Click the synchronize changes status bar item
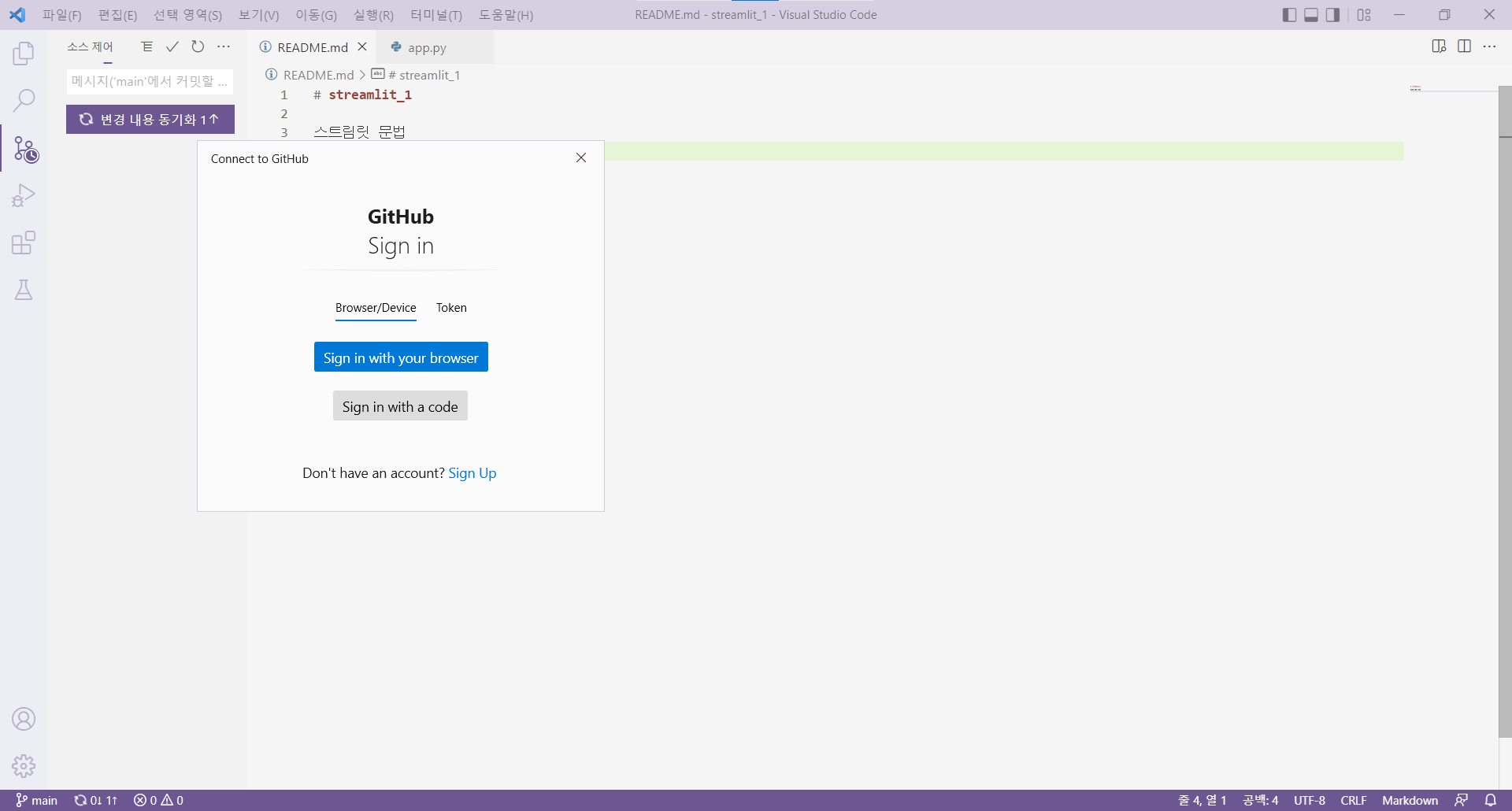 click(95, 800)
